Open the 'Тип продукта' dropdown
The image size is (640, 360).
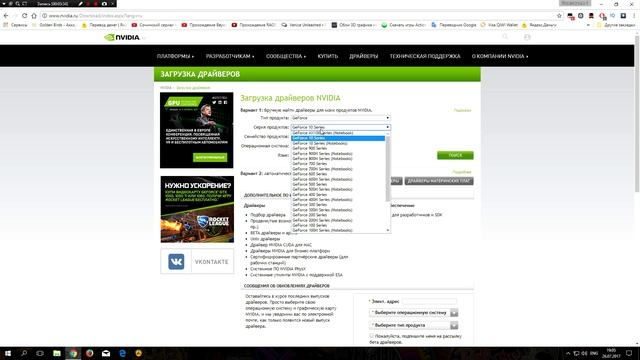click(340, 118)
